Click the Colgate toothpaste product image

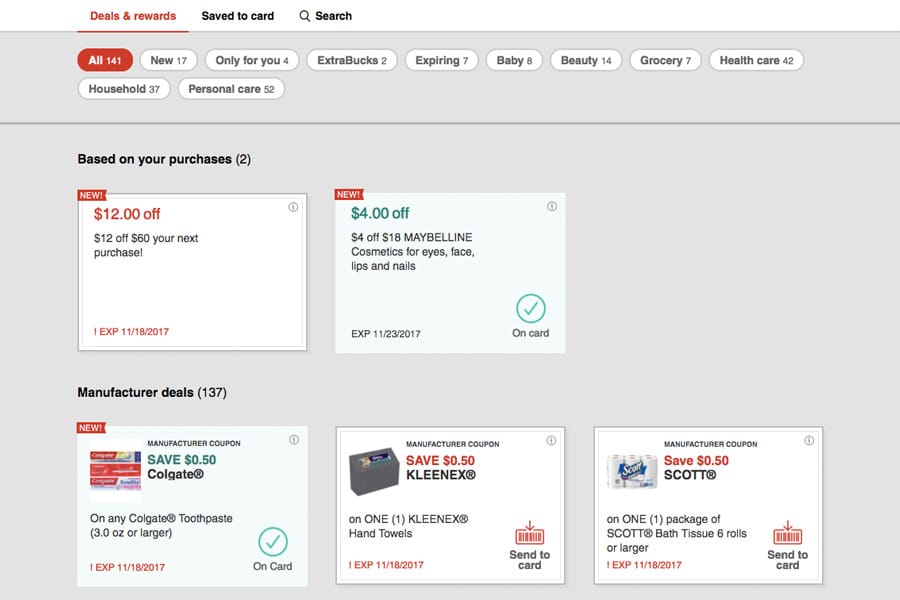point(115,470)
